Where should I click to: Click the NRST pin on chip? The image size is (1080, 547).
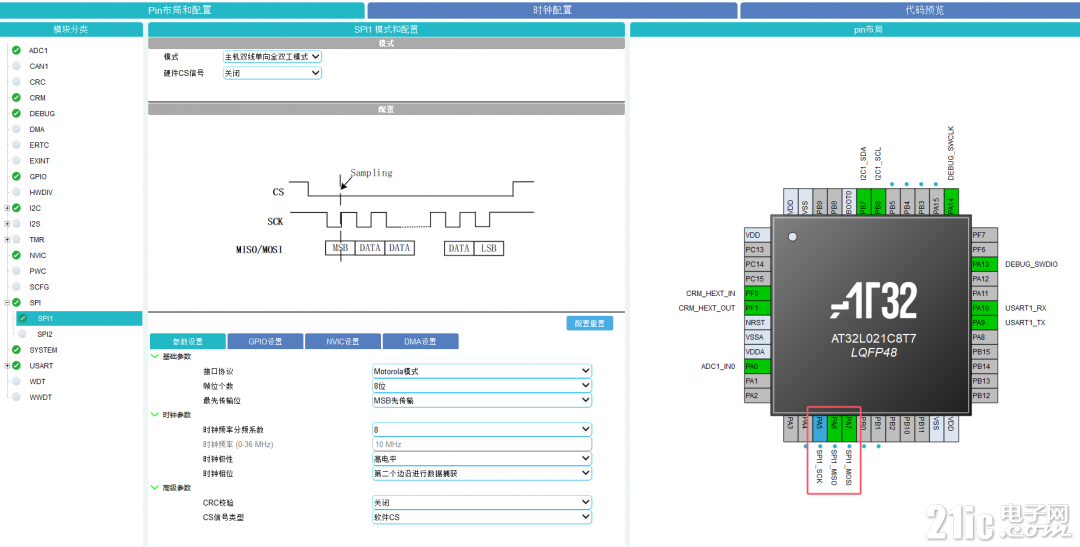[757, 322]
